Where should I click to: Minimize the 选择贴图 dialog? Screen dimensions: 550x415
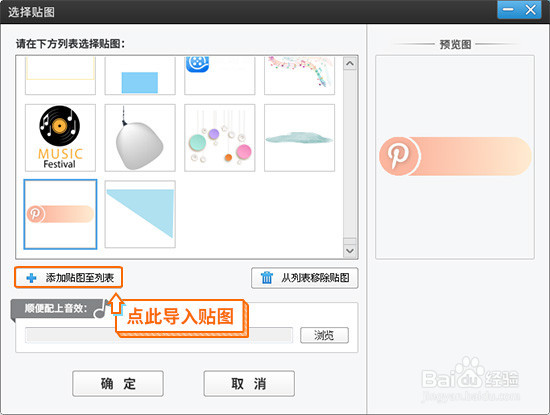coord(508,10)
